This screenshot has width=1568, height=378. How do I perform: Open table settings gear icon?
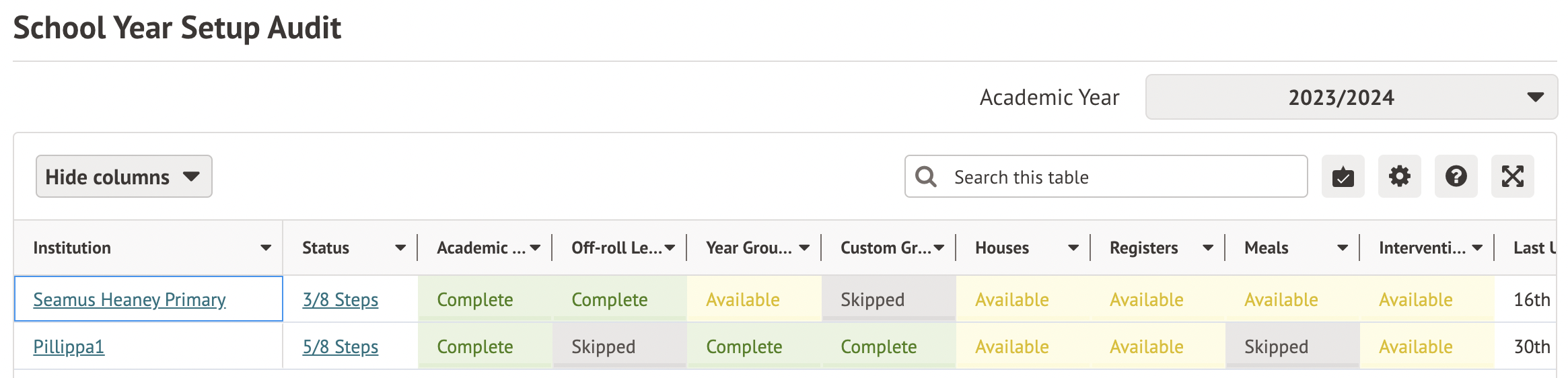pyautogui.click(x=1399, y=177)
